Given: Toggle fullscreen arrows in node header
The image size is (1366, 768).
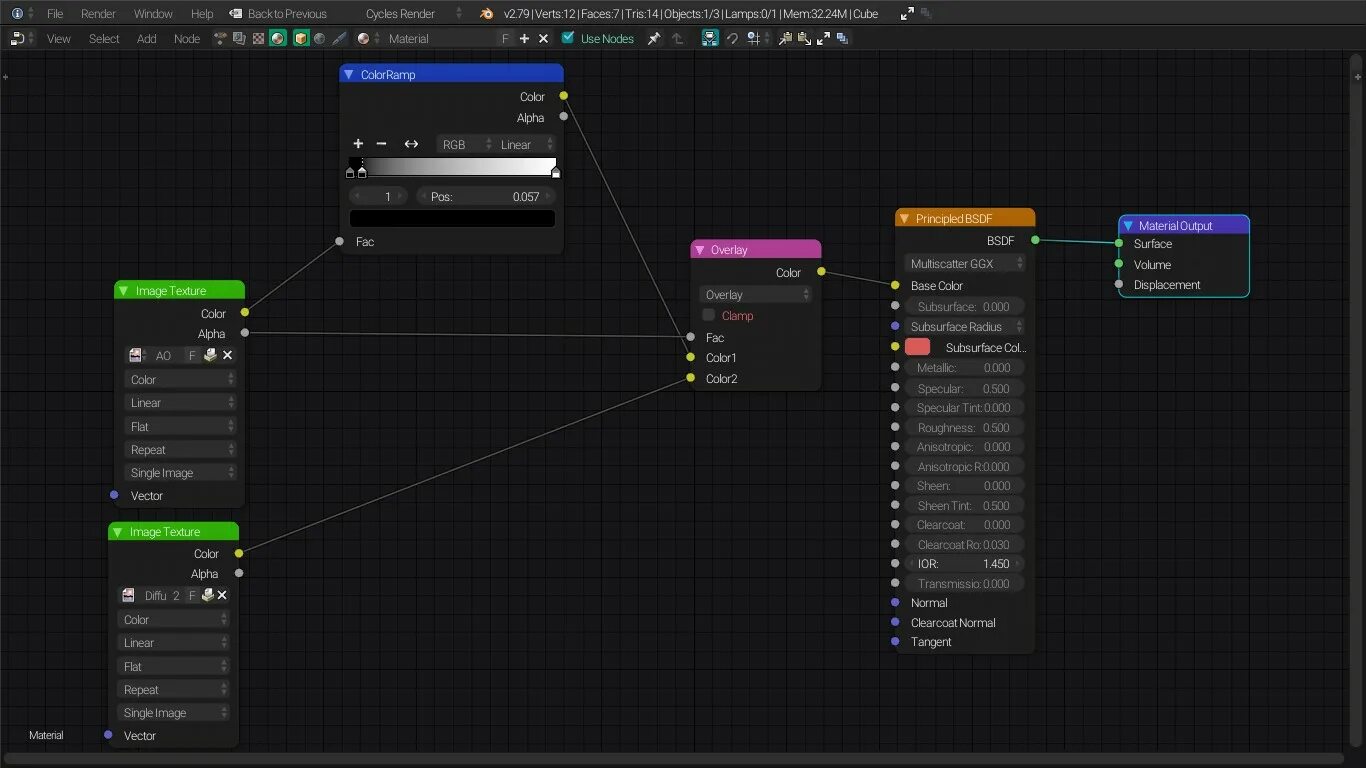Looking at the screenshot, I should coord(823,39).
